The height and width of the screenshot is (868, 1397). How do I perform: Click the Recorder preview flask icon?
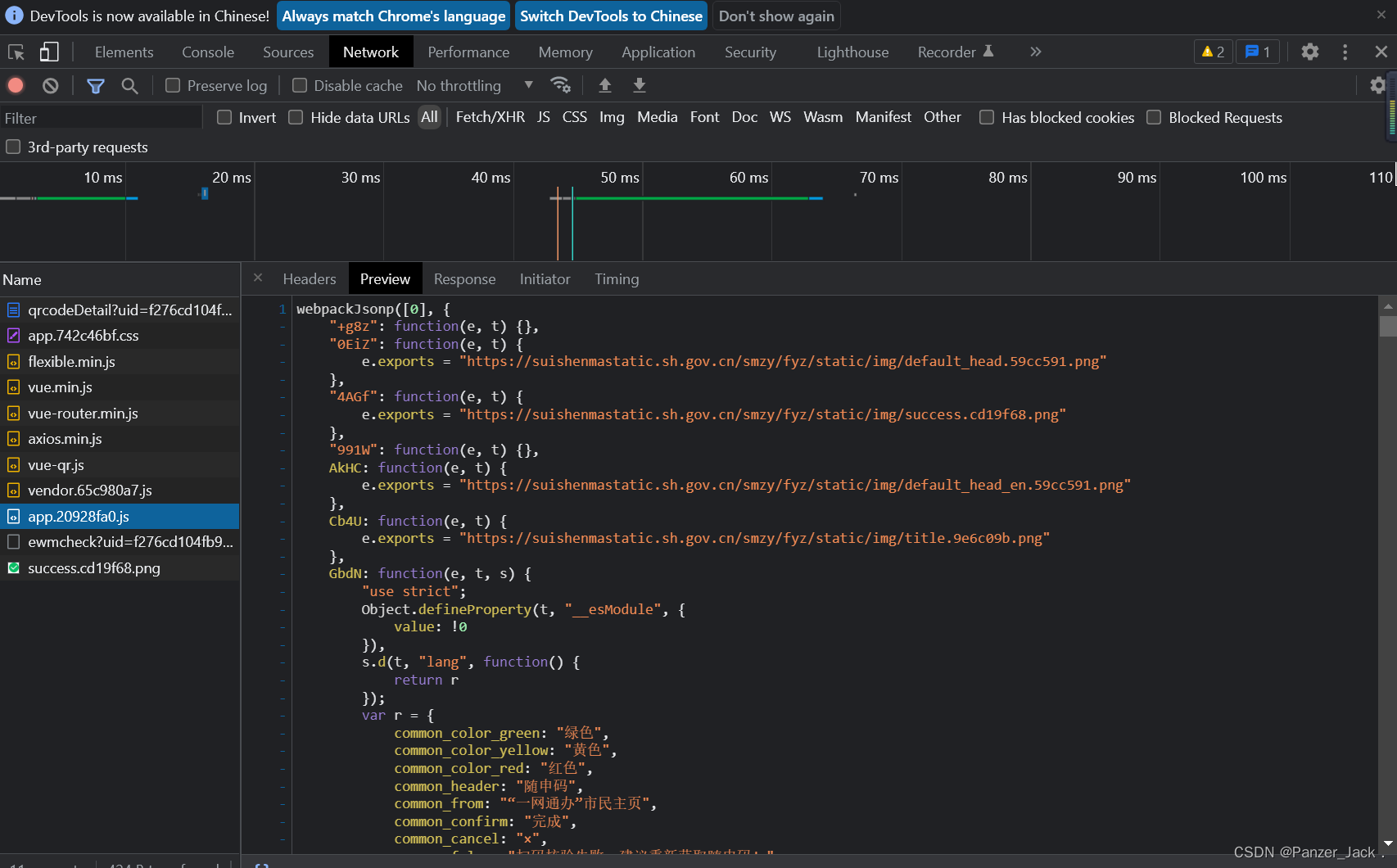click(988, 51)
